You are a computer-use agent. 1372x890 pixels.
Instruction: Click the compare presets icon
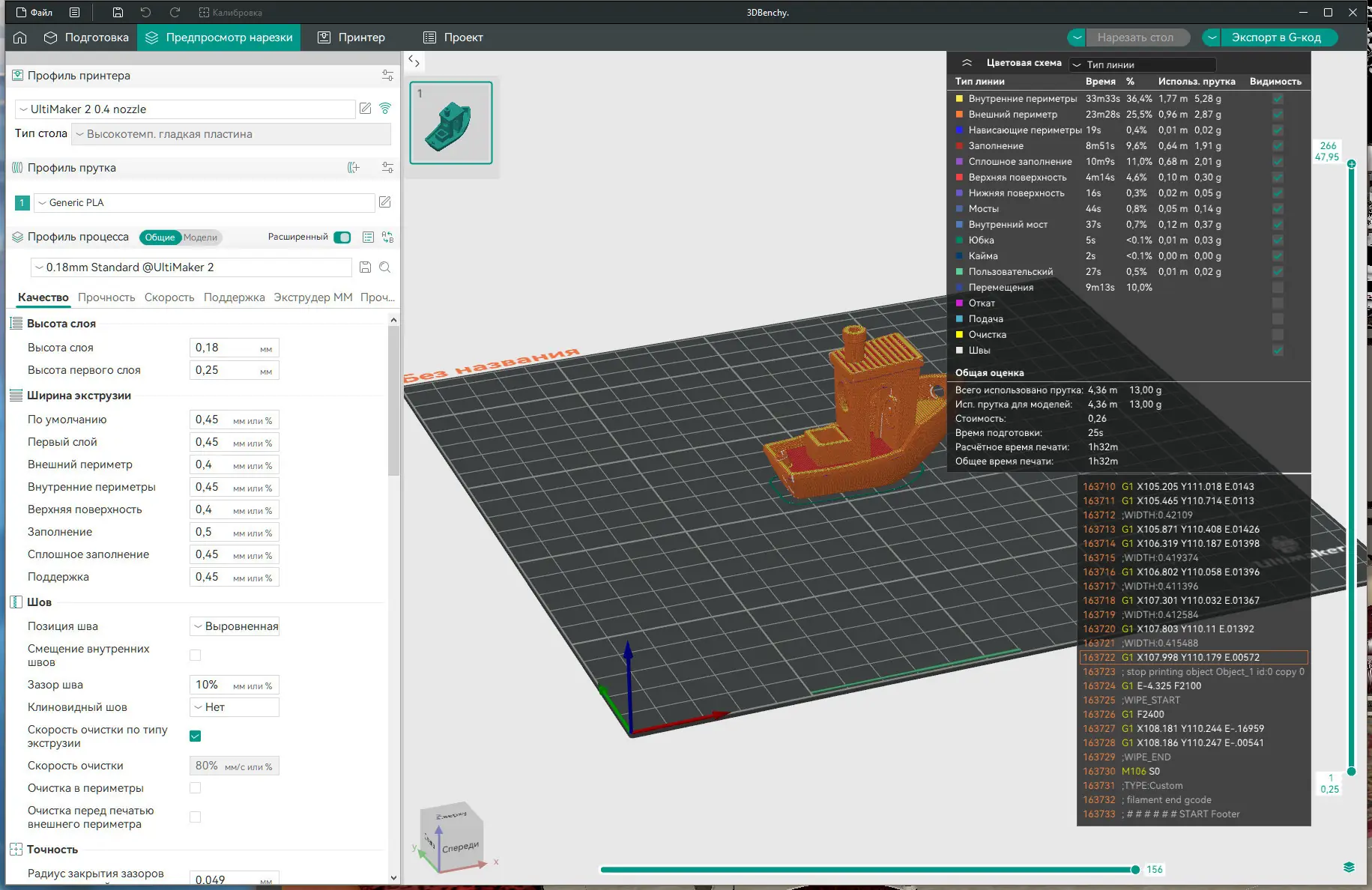click(387, 237)
